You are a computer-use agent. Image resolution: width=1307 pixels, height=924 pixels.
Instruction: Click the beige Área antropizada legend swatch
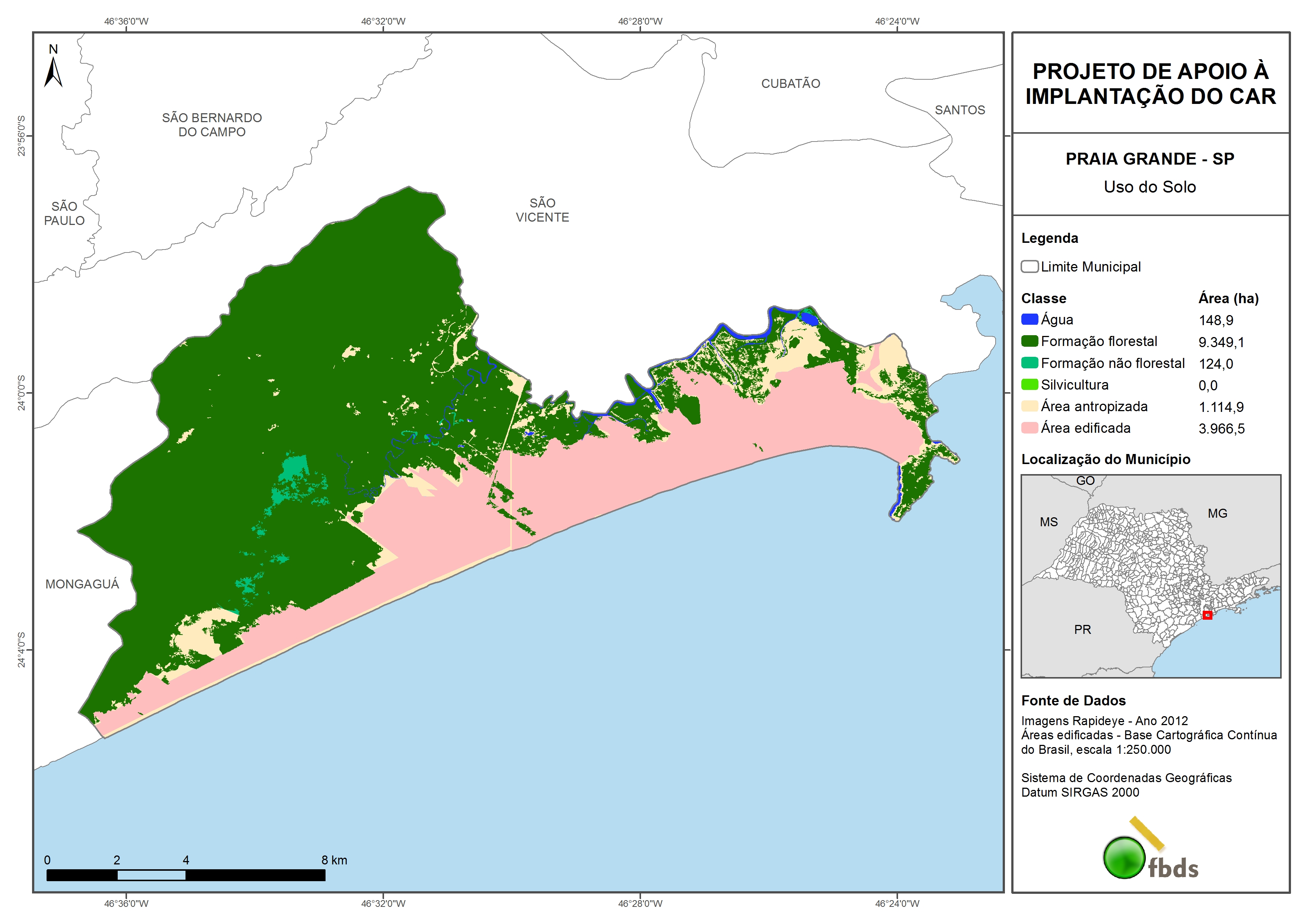tap(1029, 406)
